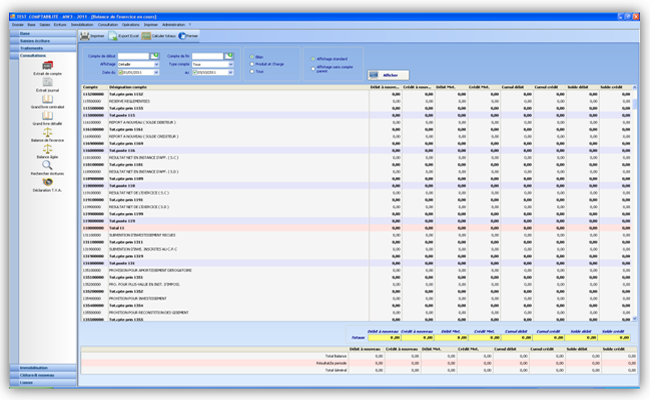Open Rechercher écritures magnifier icon
650x400 pixels.
click(x=47, y=165)
